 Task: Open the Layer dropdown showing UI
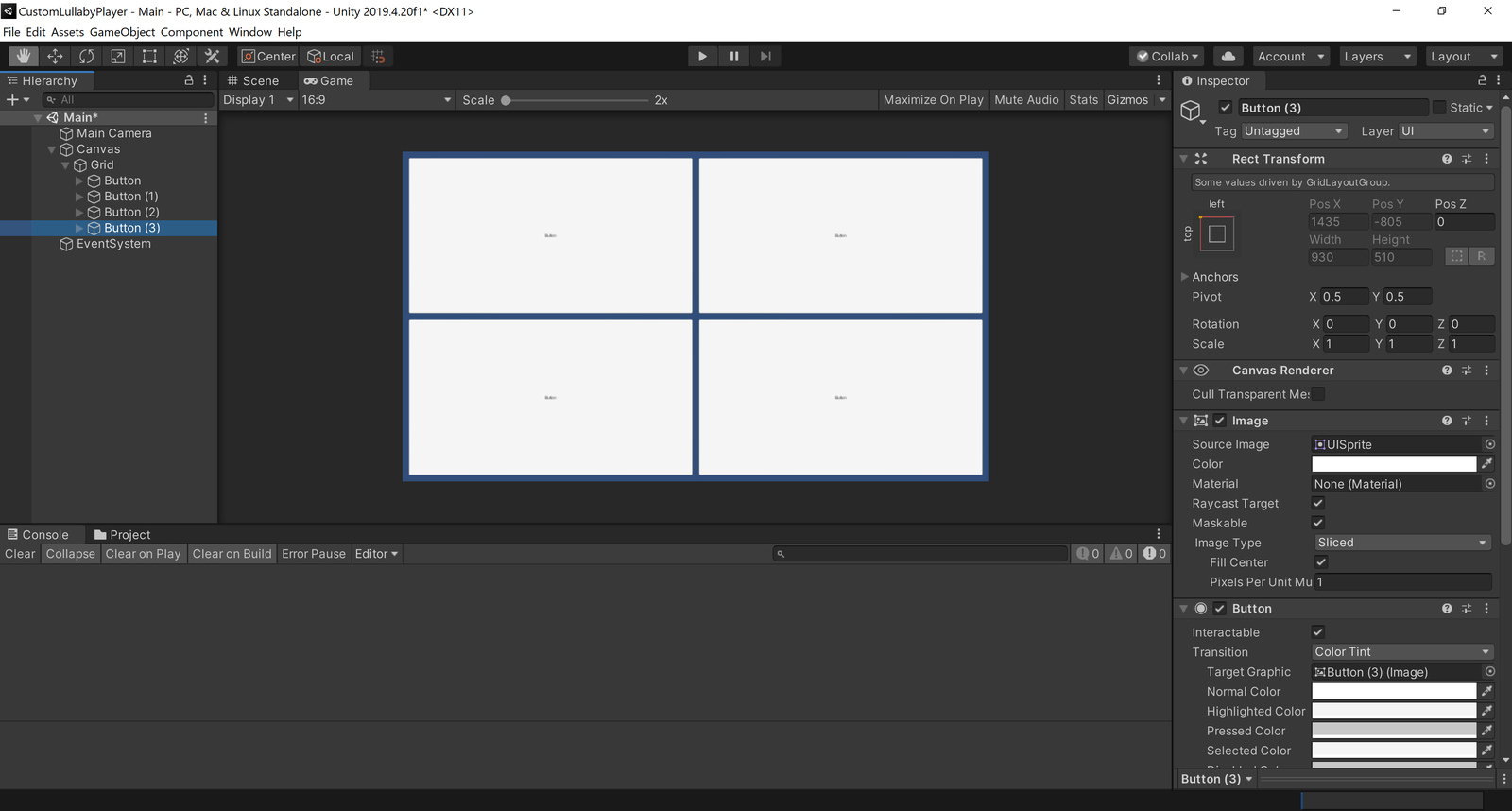coord(1446,131)
